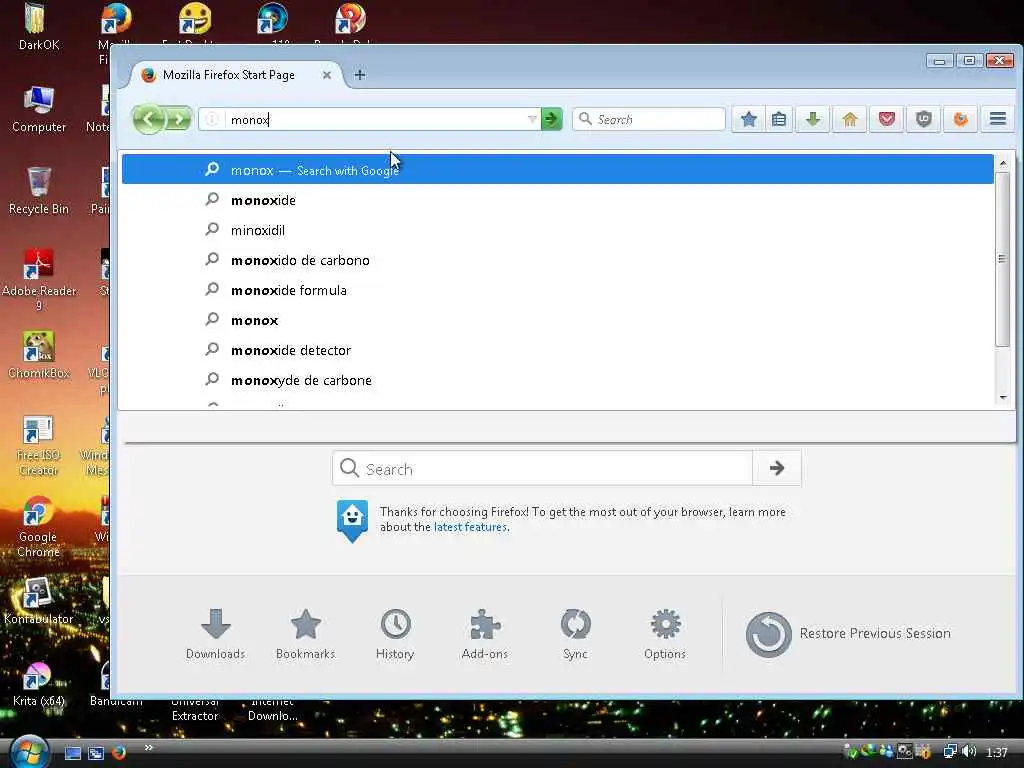Choose the 'minoxidil' suggestion
Screen dimensions: 1024x768
tap(557, 230)
